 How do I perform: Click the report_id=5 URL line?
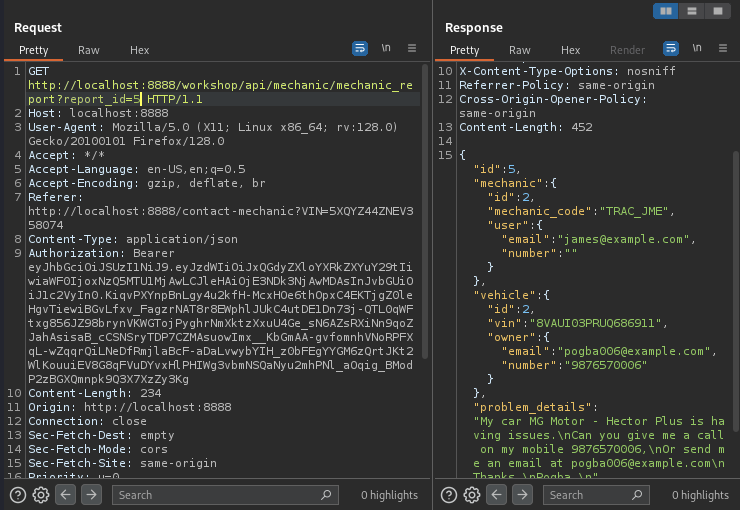point(116,99)
